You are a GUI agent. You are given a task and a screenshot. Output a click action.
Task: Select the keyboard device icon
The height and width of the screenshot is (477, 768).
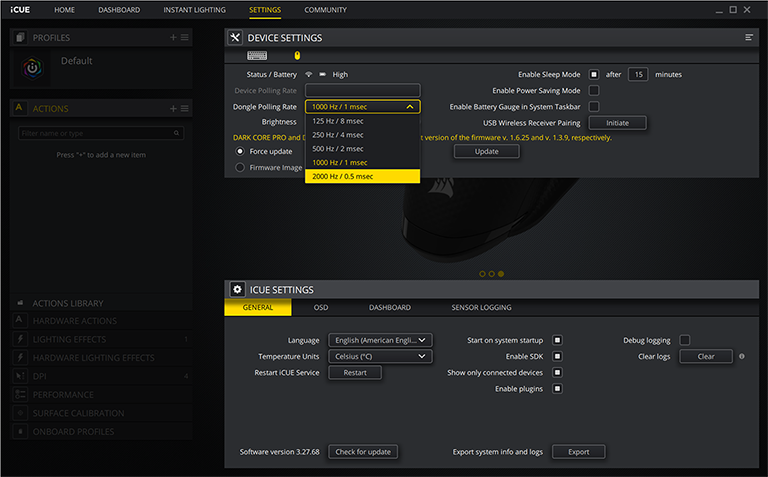pyautogui.click(x=257, y=55)
